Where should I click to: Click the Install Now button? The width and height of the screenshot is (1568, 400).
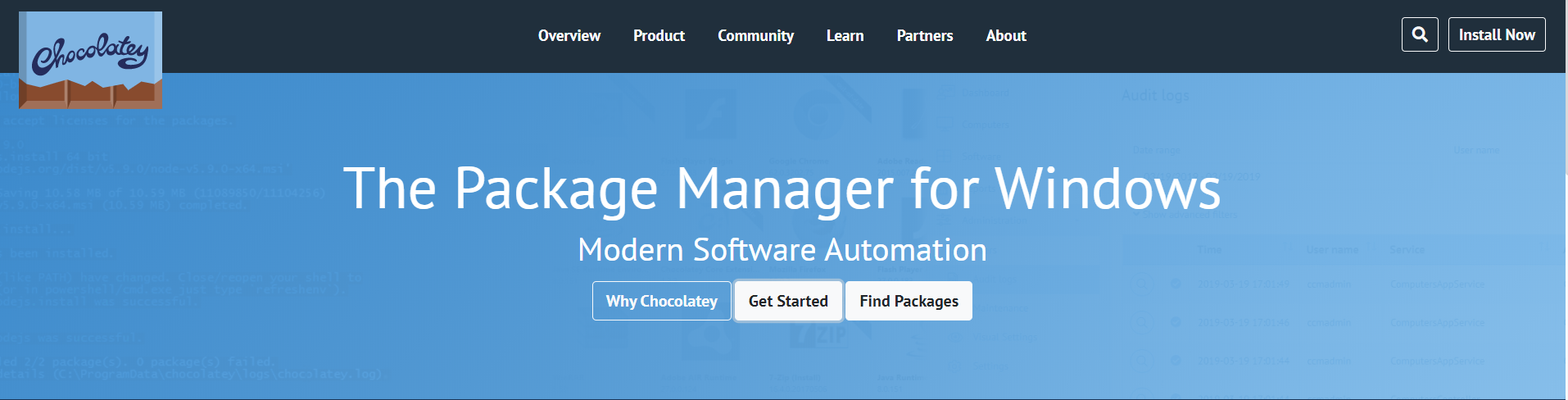coord(1497,34)
